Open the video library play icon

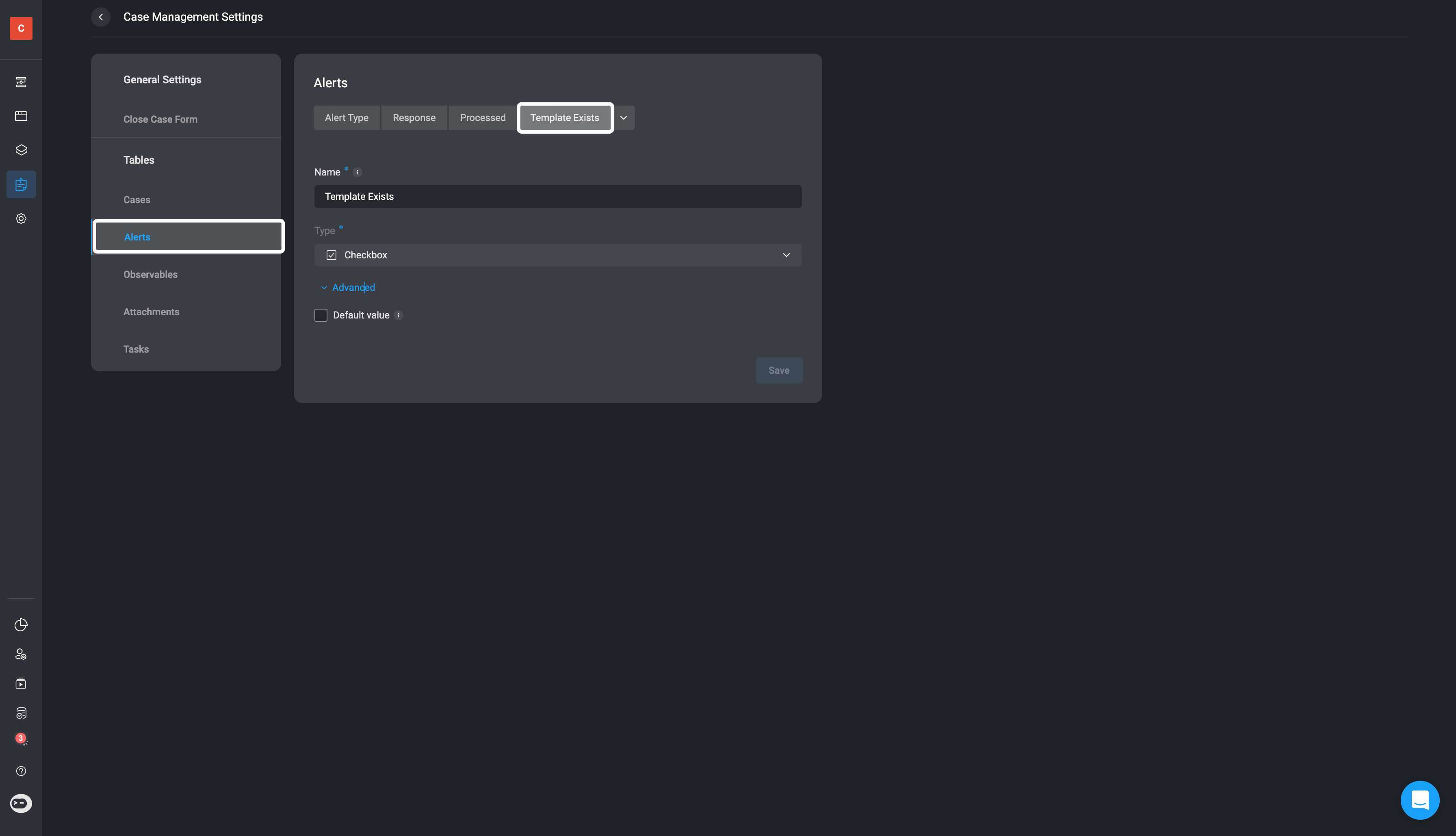[x=21, y=683]
